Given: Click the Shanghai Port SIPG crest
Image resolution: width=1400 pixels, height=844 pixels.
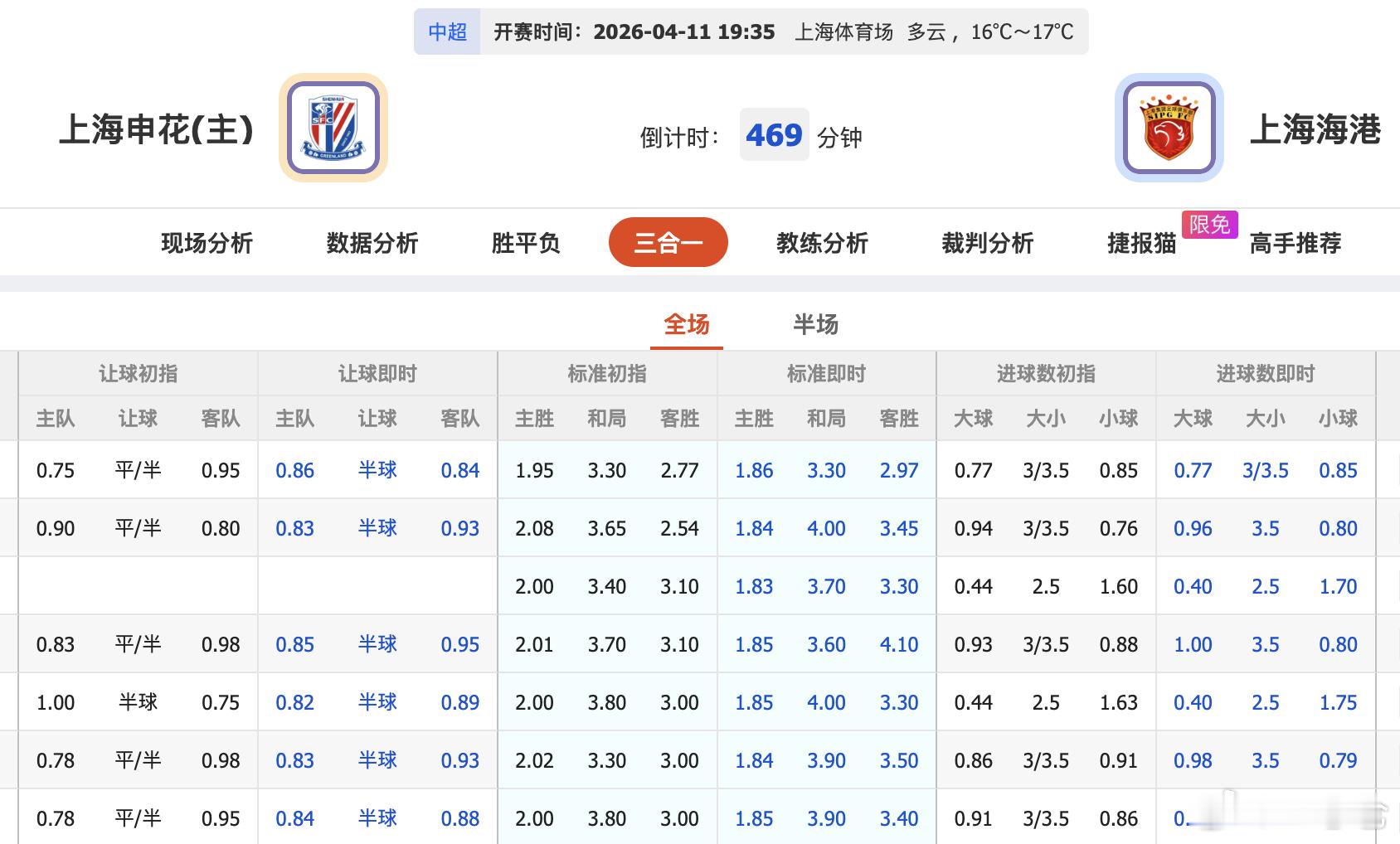Looking at the screenshot, I should [x=1169, y=128].
